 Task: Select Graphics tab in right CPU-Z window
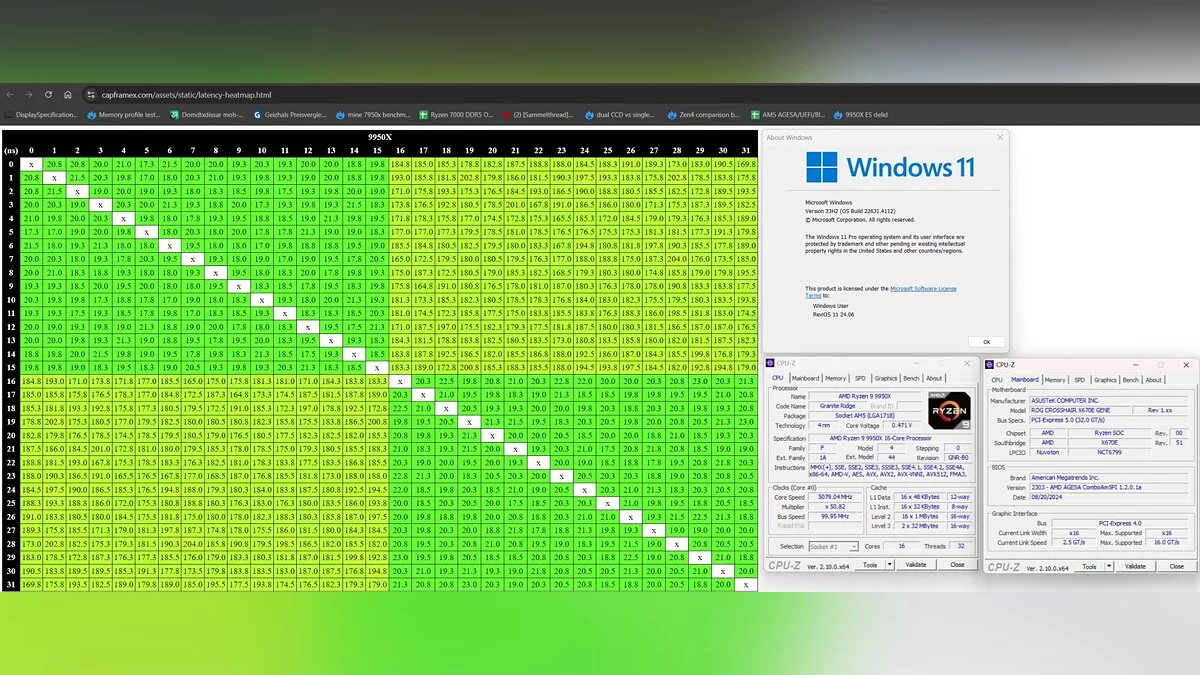point(1105,380)
